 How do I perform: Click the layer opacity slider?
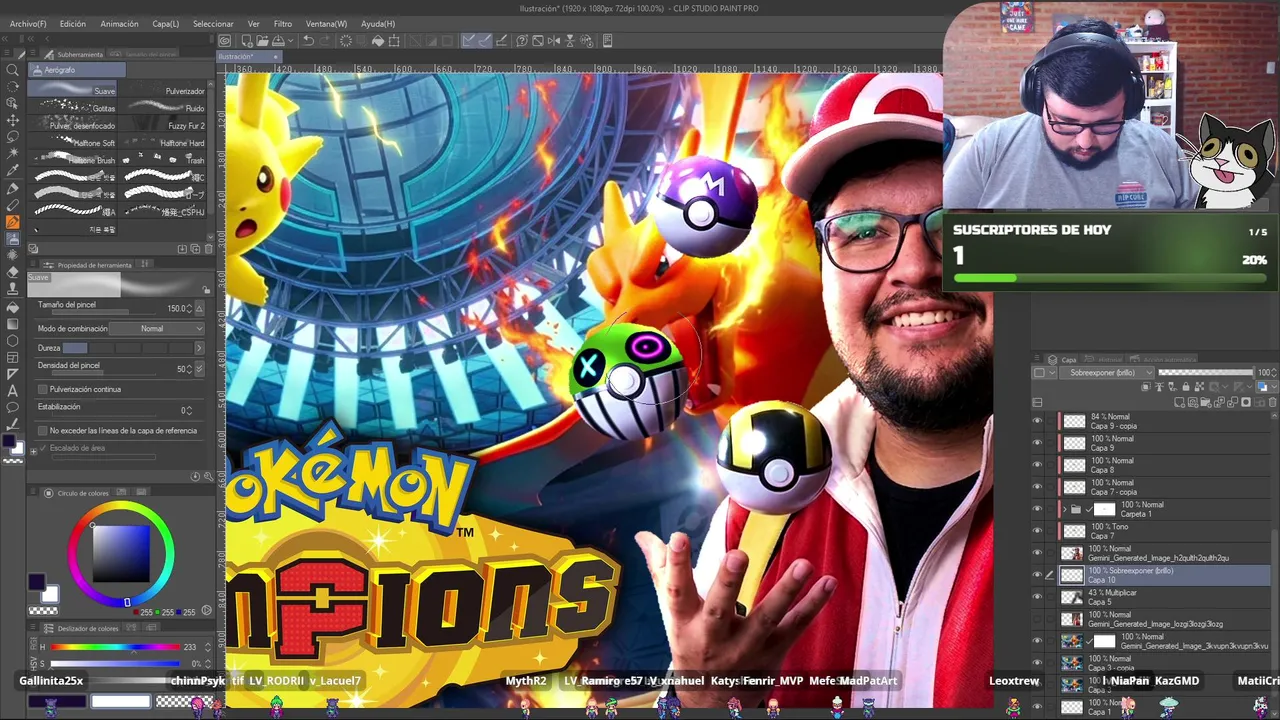[1206, 373]
